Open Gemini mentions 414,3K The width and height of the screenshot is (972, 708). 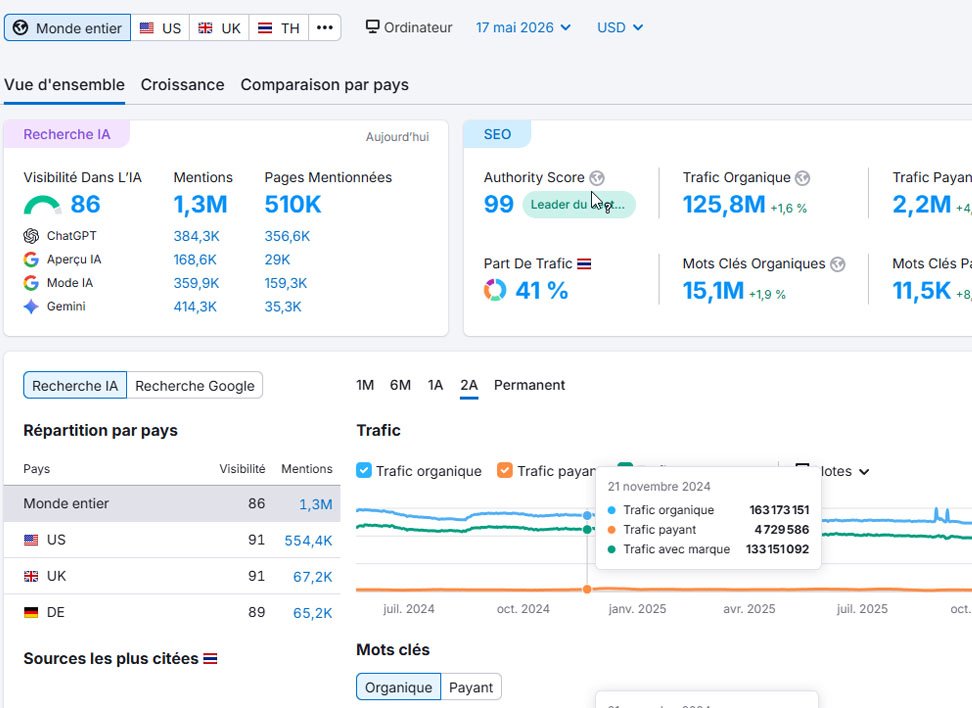coord(195,307)
